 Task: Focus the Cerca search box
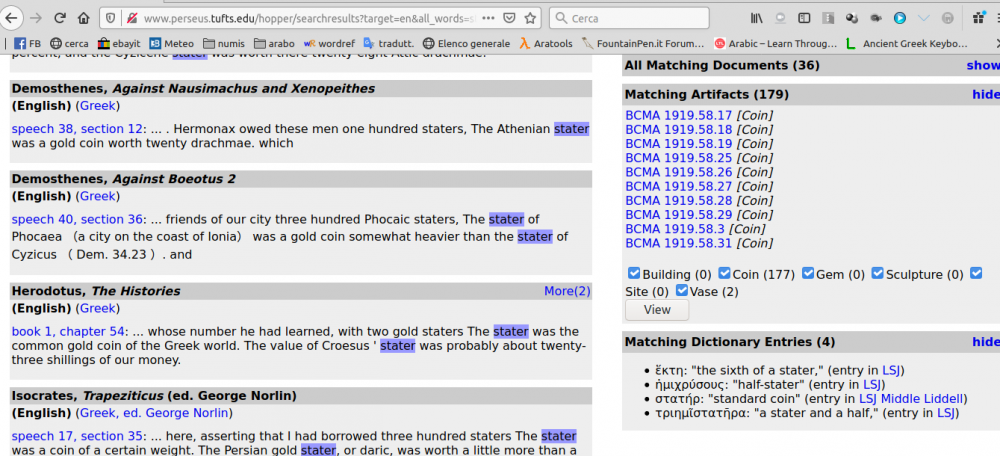(x=629, y=18)
